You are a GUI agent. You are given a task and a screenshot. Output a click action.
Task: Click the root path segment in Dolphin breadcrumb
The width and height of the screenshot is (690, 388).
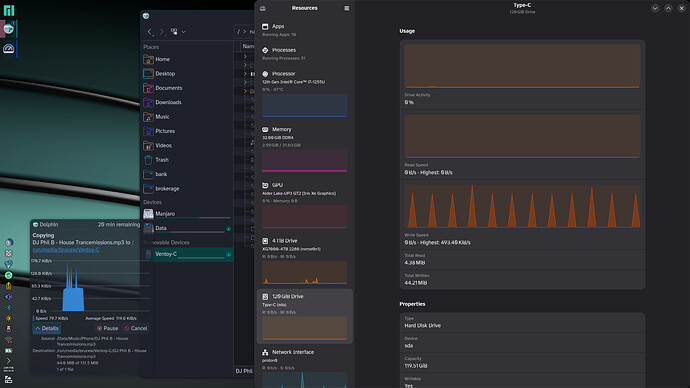point(239,32)
